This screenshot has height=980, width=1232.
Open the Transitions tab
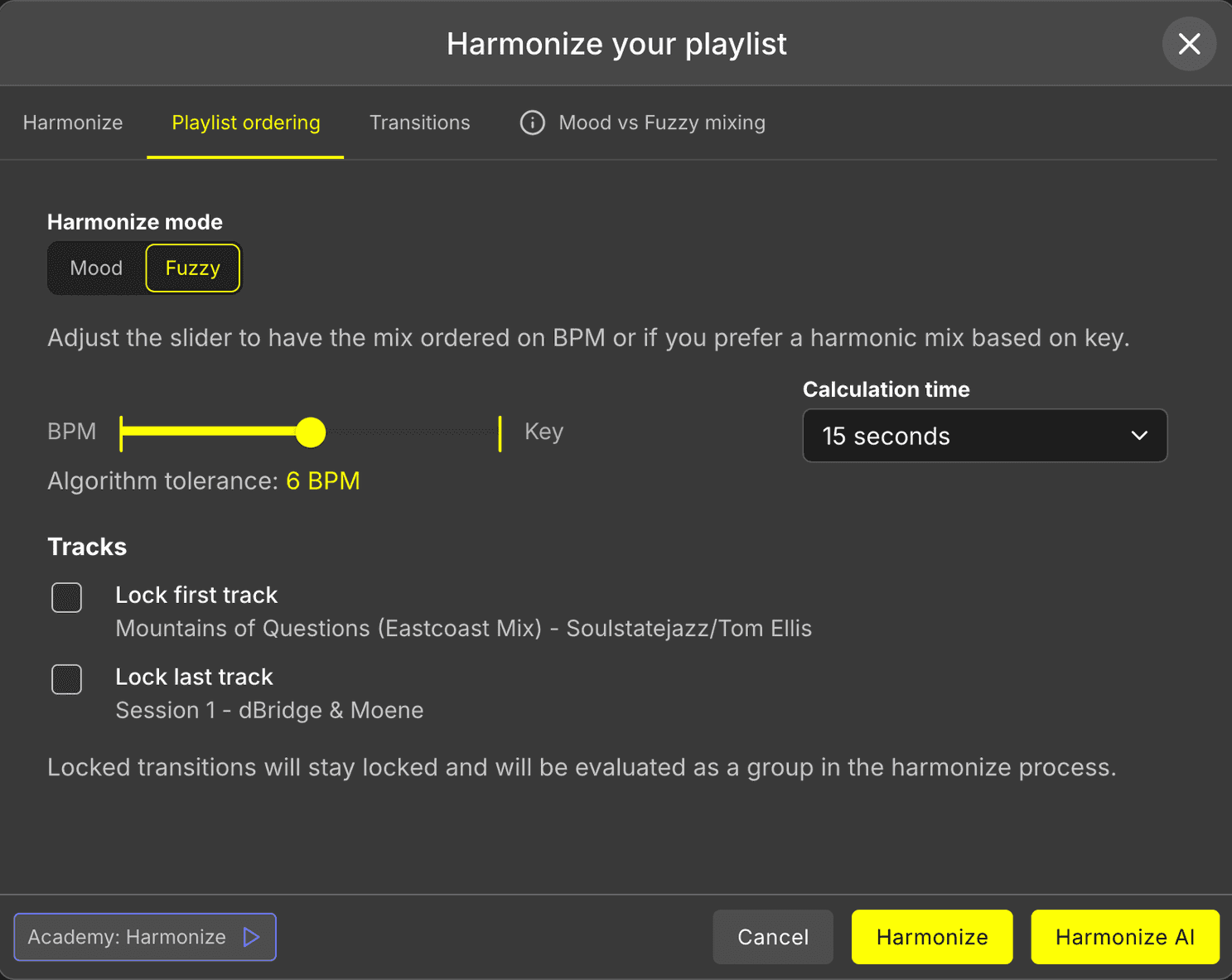(x=419, y=123)
